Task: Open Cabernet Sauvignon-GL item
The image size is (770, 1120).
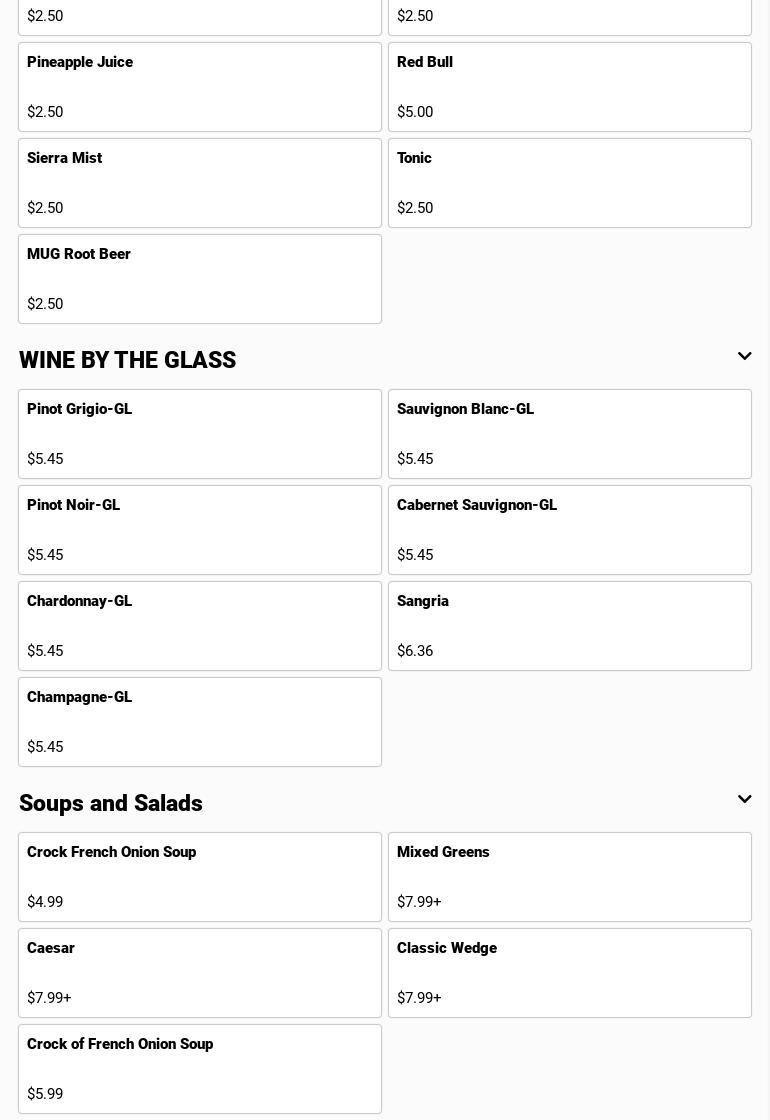Action: point(569,530)
